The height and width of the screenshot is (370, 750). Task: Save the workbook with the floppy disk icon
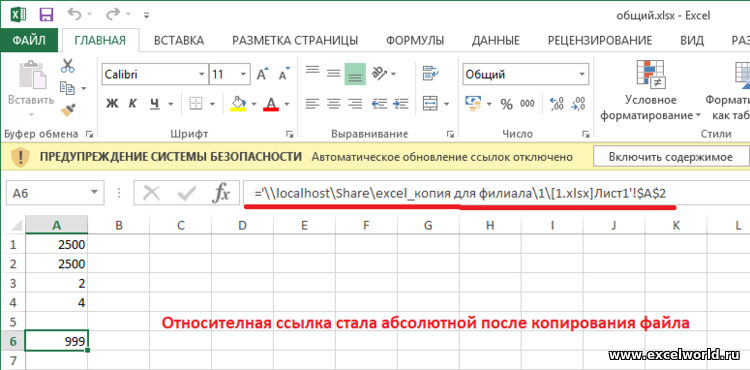46,14
